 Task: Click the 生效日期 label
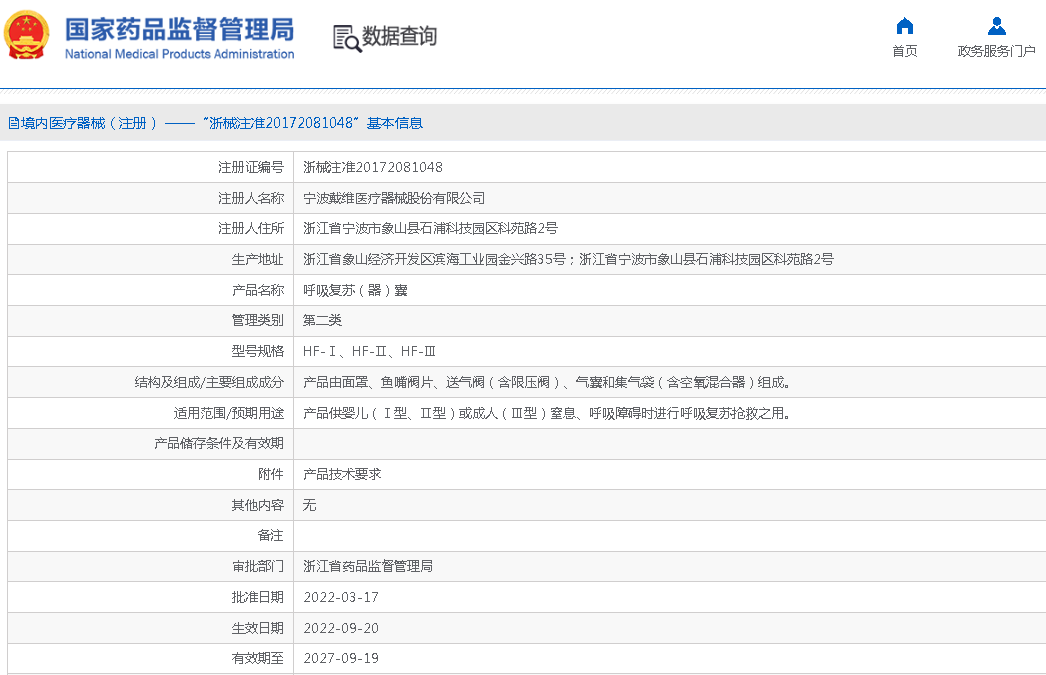click(257, 628)
